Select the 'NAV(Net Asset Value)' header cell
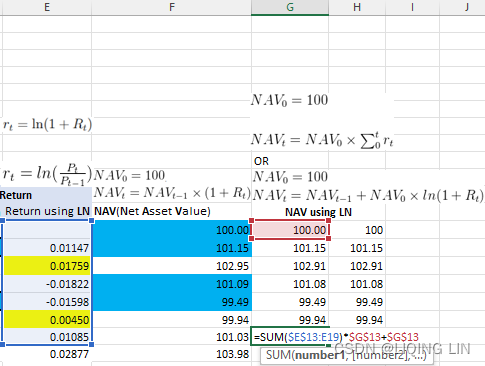Image resolution: width=485 pixels, height=366 pixels. (172, 211)
